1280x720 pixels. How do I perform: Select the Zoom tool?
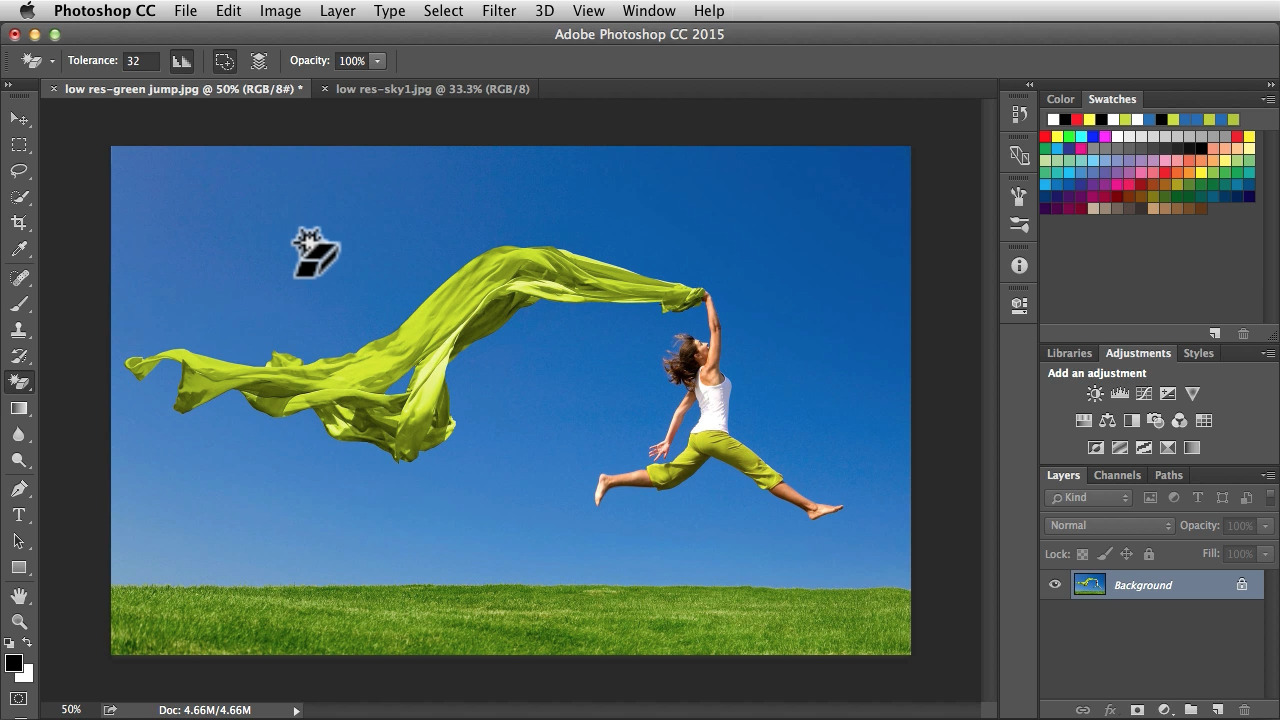point(19,622)
